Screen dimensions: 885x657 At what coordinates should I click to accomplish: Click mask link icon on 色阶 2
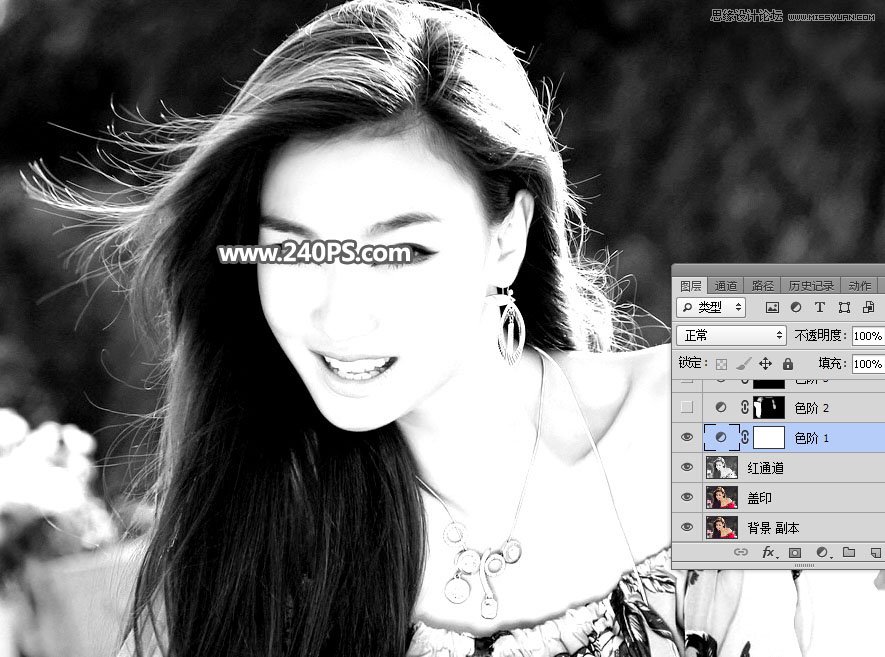[745, 407]
